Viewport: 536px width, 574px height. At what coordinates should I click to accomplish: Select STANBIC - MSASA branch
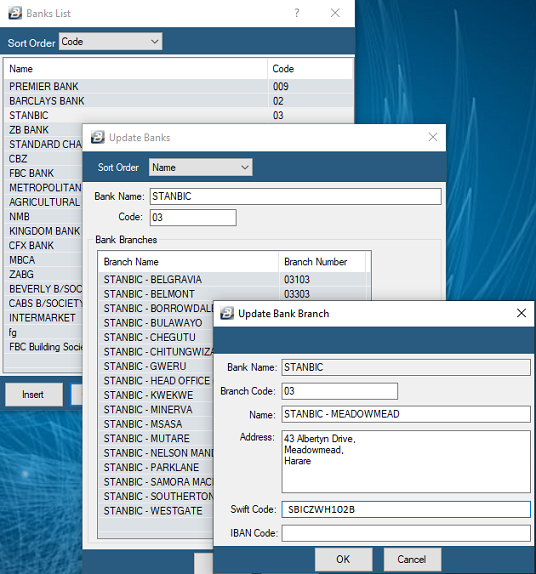click(156, 424)
